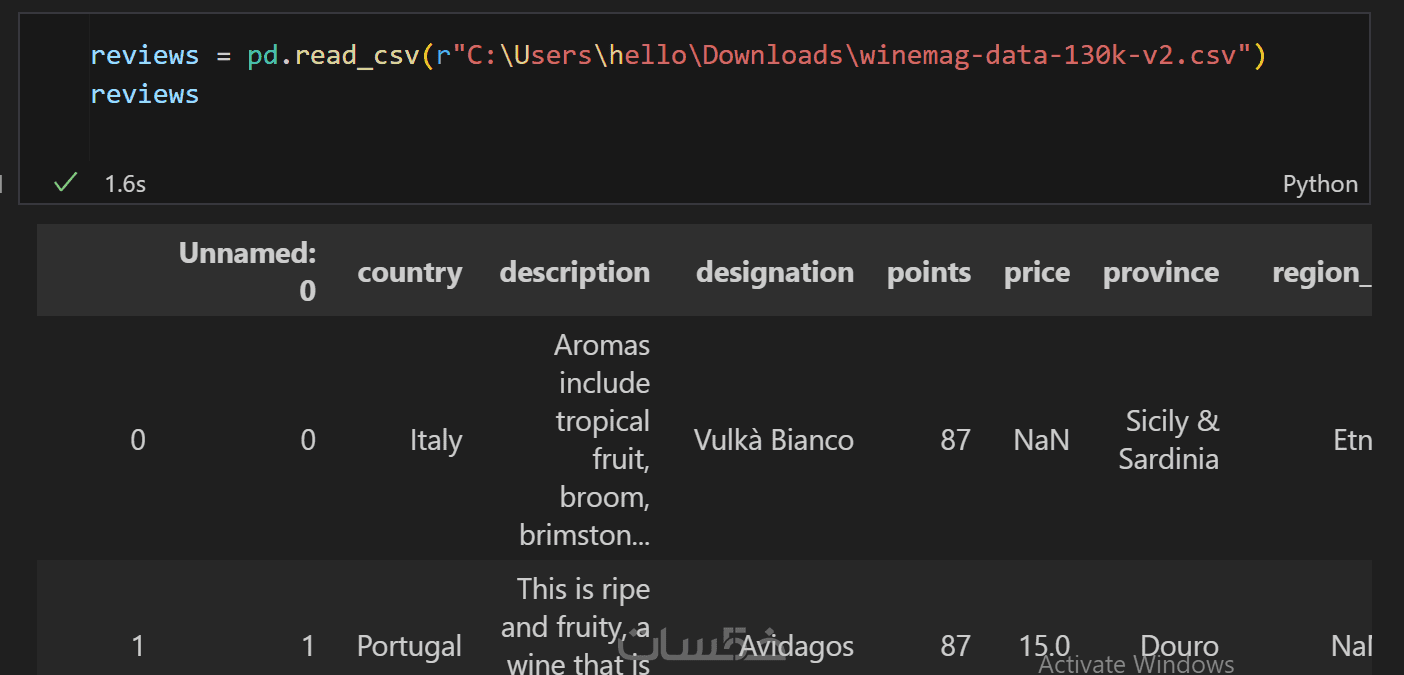Click the 'Vulkà Bianco' designation cell
This screenshot has width=1404, height=675.
click(x=773, y=440)
